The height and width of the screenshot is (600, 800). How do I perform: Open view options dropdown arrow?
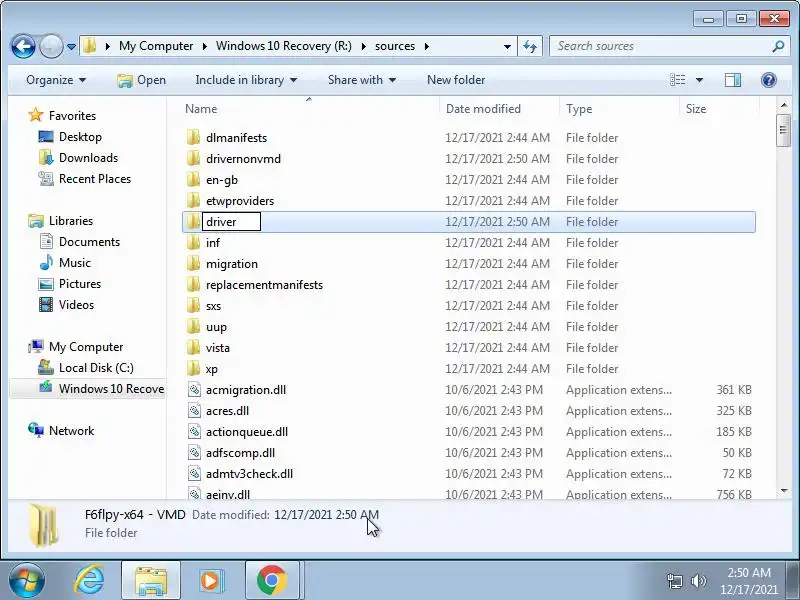pyautogui.click(x=699, y=80)
